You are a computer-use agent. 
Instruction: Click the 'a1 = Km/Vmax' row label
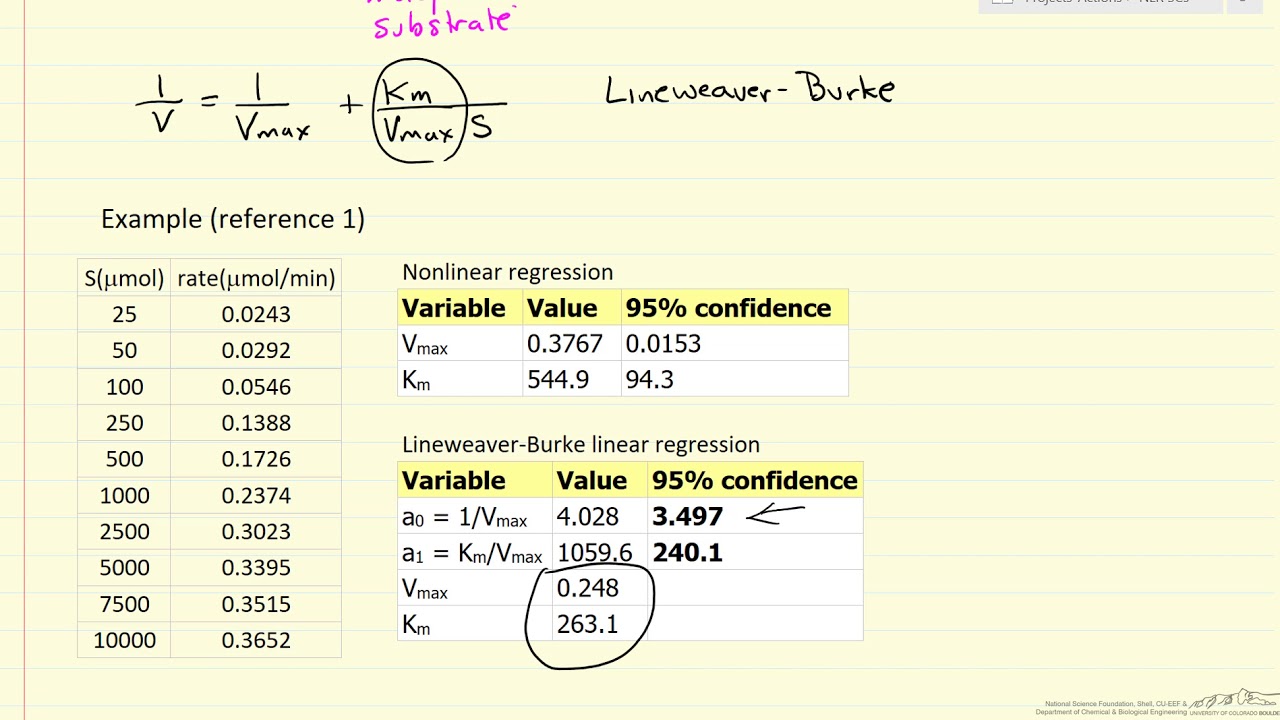point(472,554)
